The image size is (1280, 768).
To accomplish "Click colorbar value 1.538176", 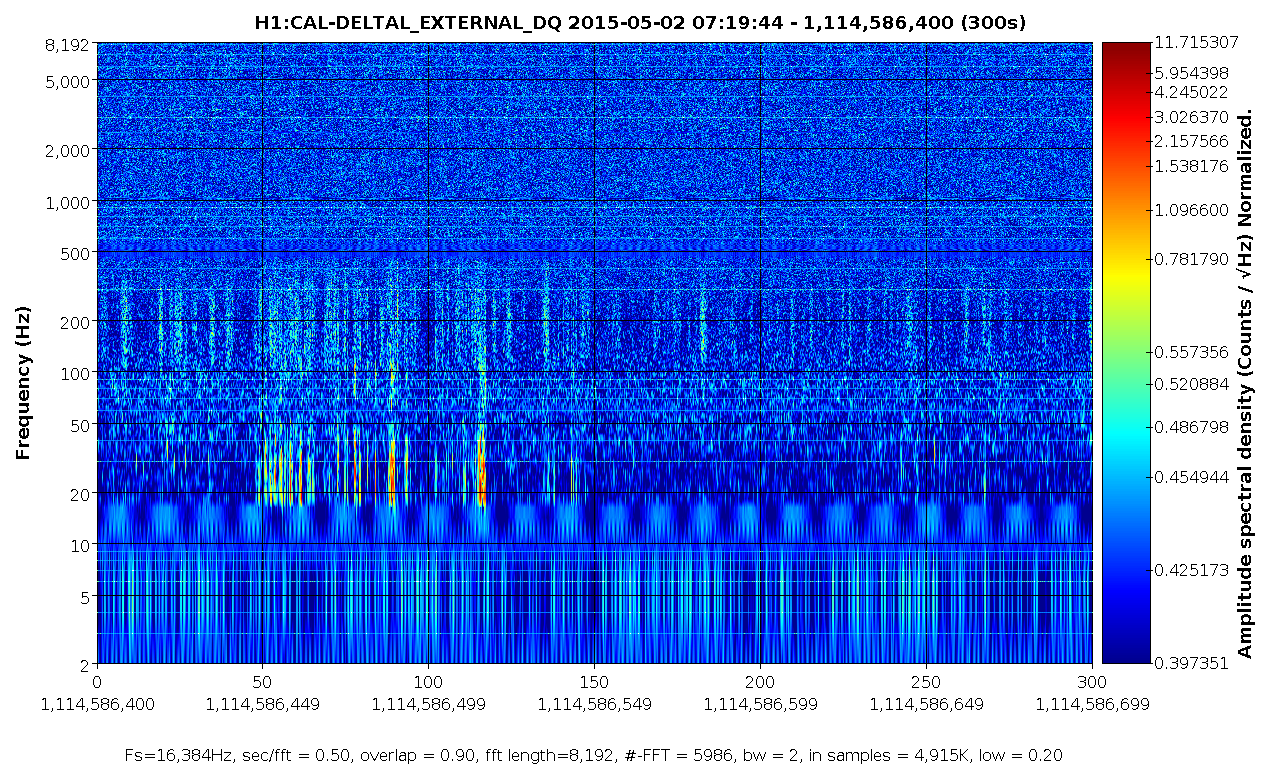I will [x=1191, y=165].
